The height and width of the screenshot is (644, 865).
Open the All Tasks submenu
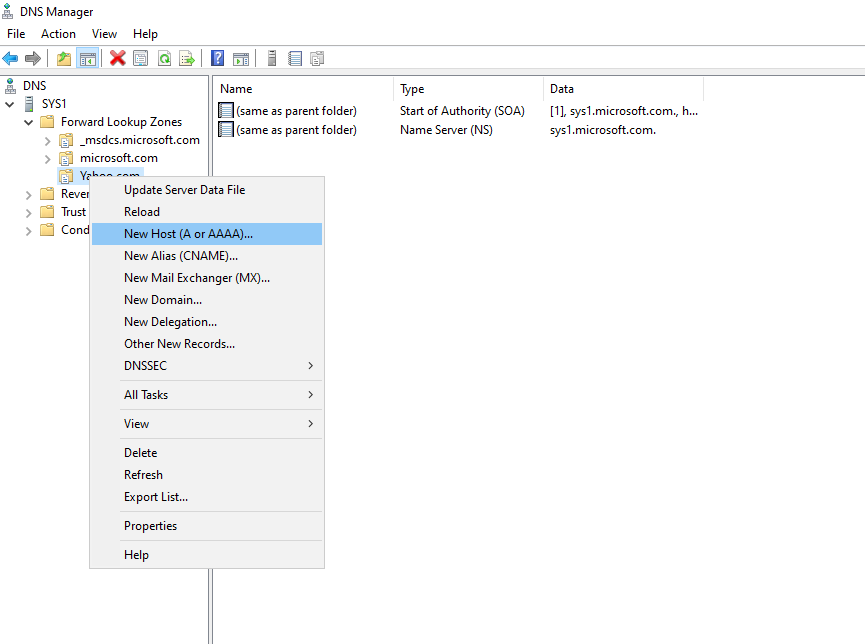[x=207, y=395]
